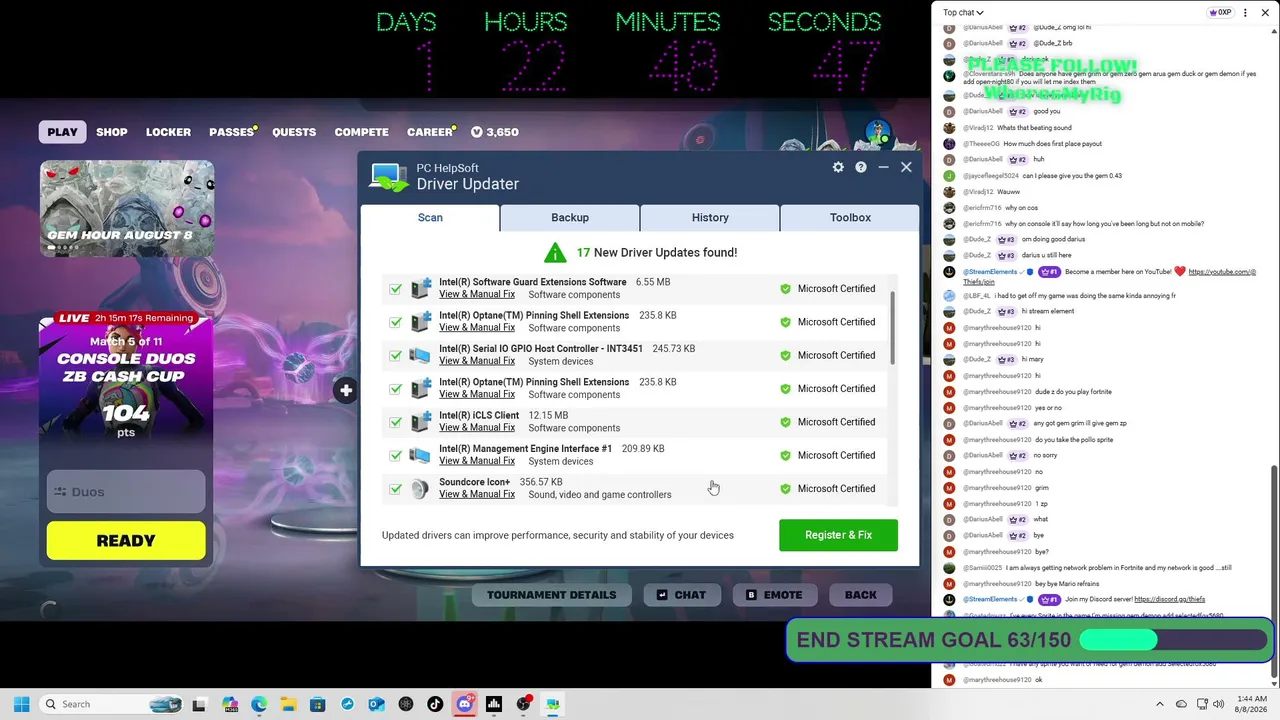Open the History tab

coord(710,217)
